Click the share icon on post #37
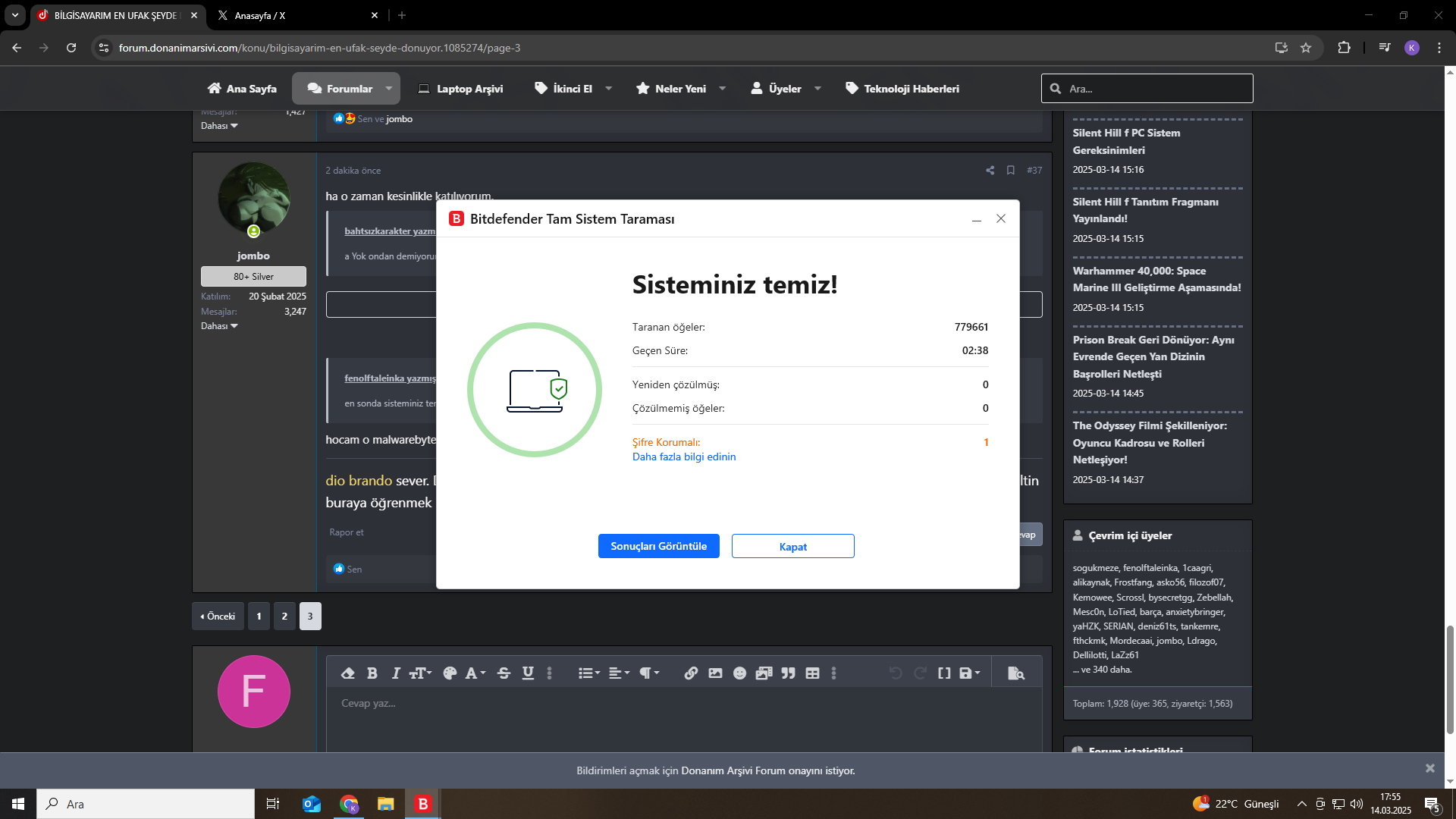 coord(990,171)
